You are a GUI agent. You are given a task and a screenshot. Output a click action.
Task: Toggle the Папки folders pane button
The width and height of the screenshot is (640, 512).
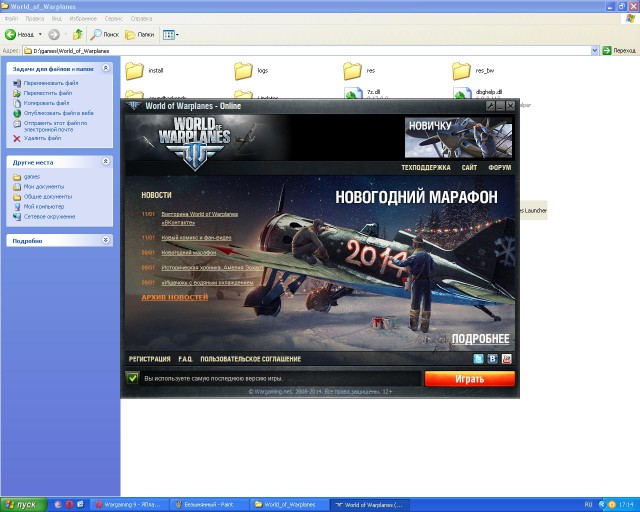(140, 35)
